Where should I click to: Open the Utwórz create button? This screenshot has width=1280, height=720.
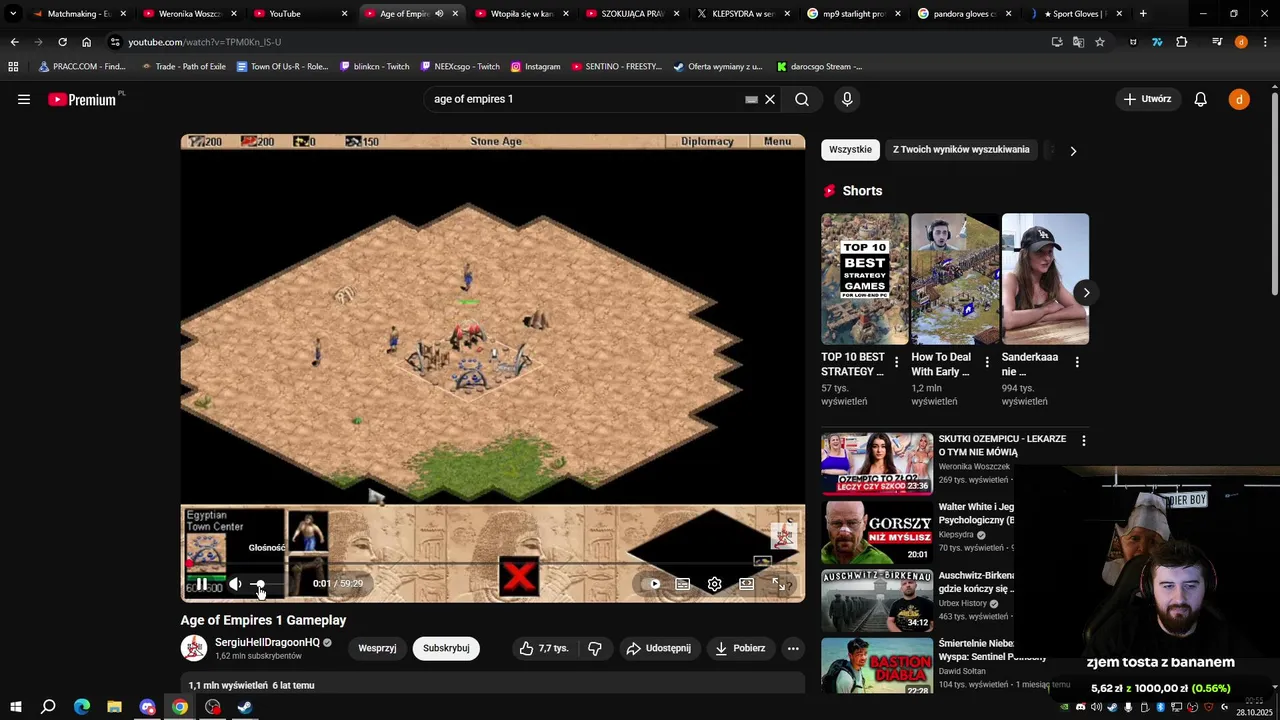(x=1147, y=99)
